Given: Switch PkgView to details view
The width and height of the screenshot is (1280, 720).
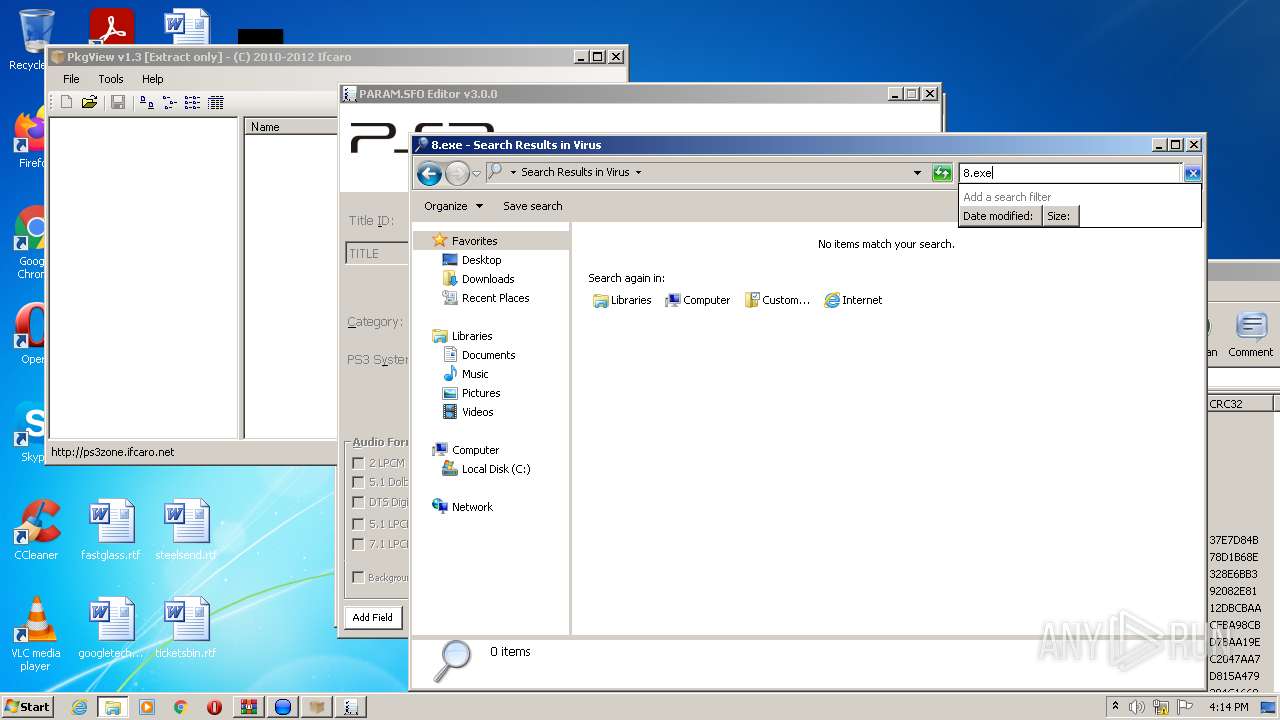Looking at the screenshot, I should click(x=216, y=102).
